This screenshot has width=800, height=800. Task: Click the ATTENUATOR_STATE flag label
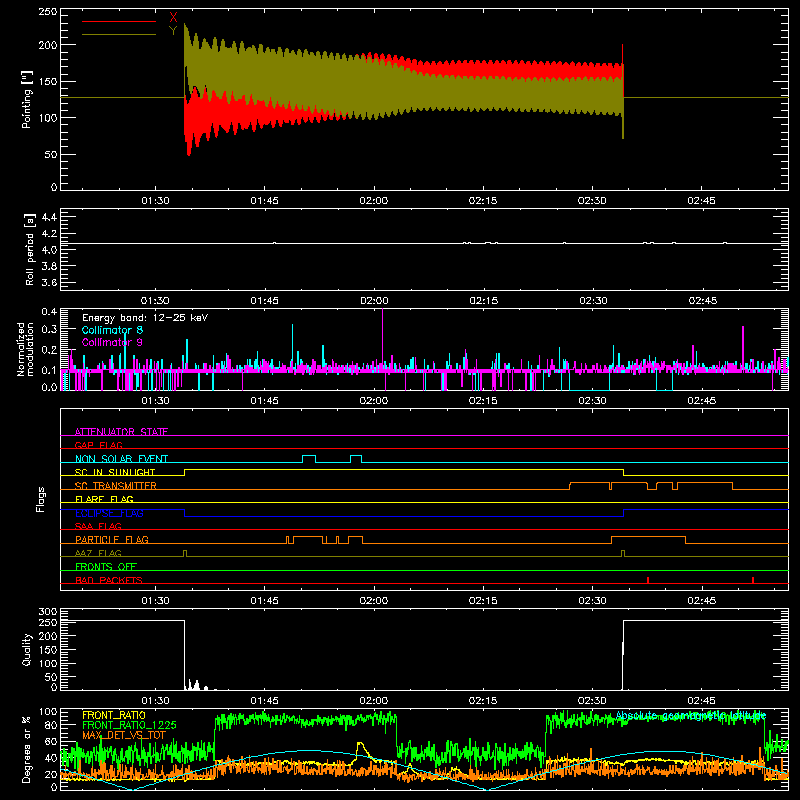click(x=121, y=432)
